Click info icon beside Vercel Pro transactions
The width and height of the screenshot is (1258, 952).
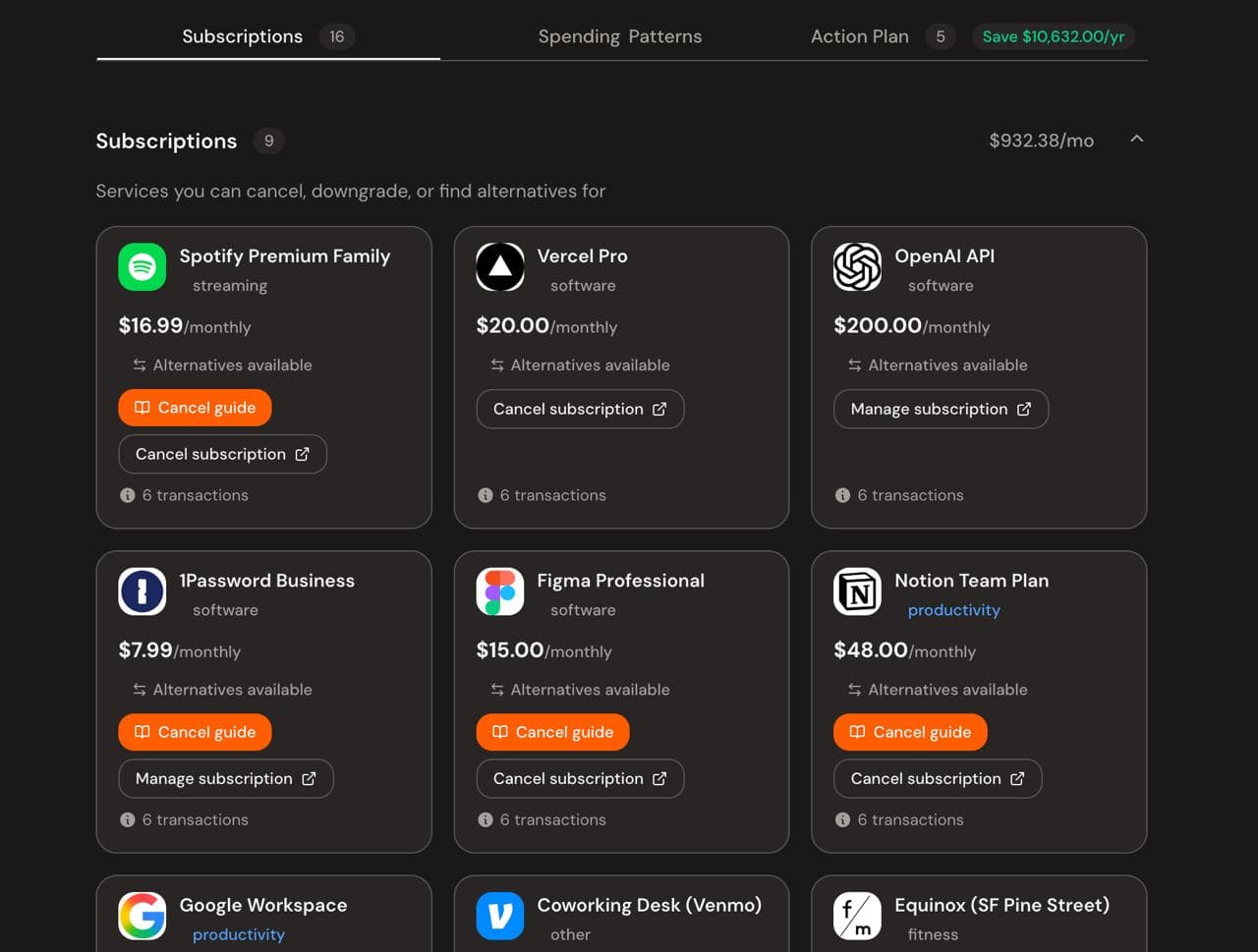click(x=486, y=495)
